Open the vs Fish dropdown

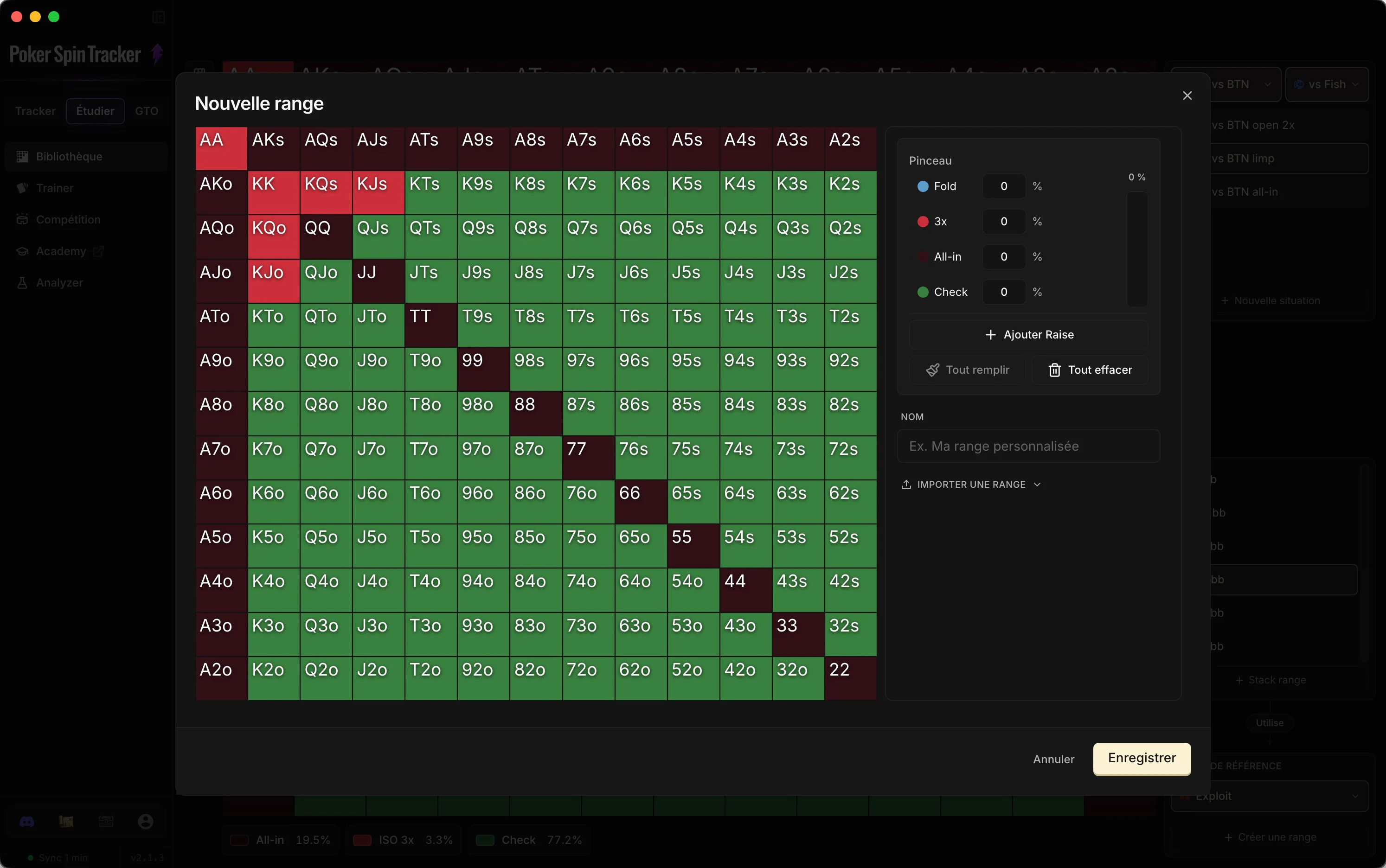pos(1326,84)
